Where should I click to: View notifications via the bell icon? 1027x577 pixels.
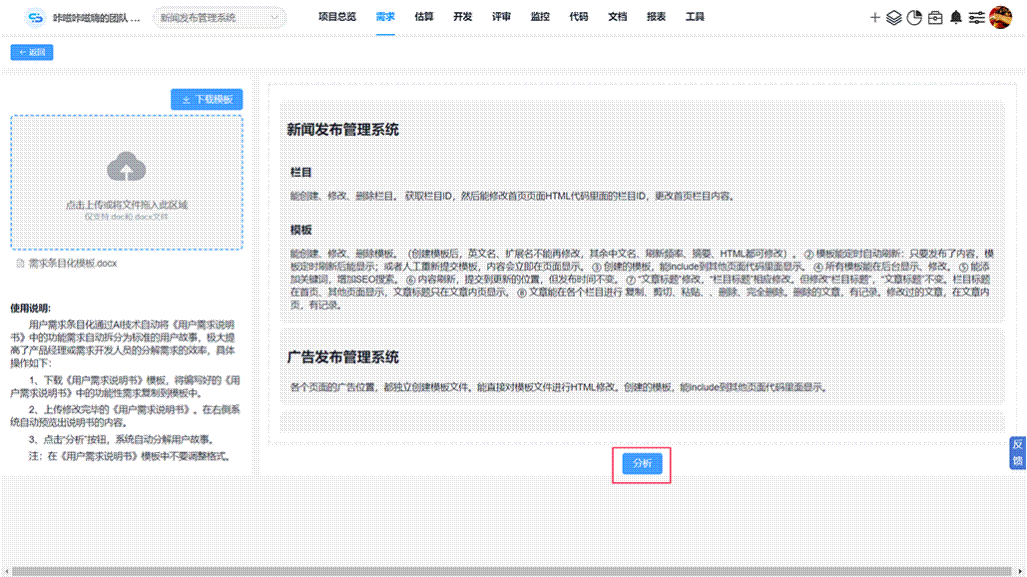tap(957, 17)
